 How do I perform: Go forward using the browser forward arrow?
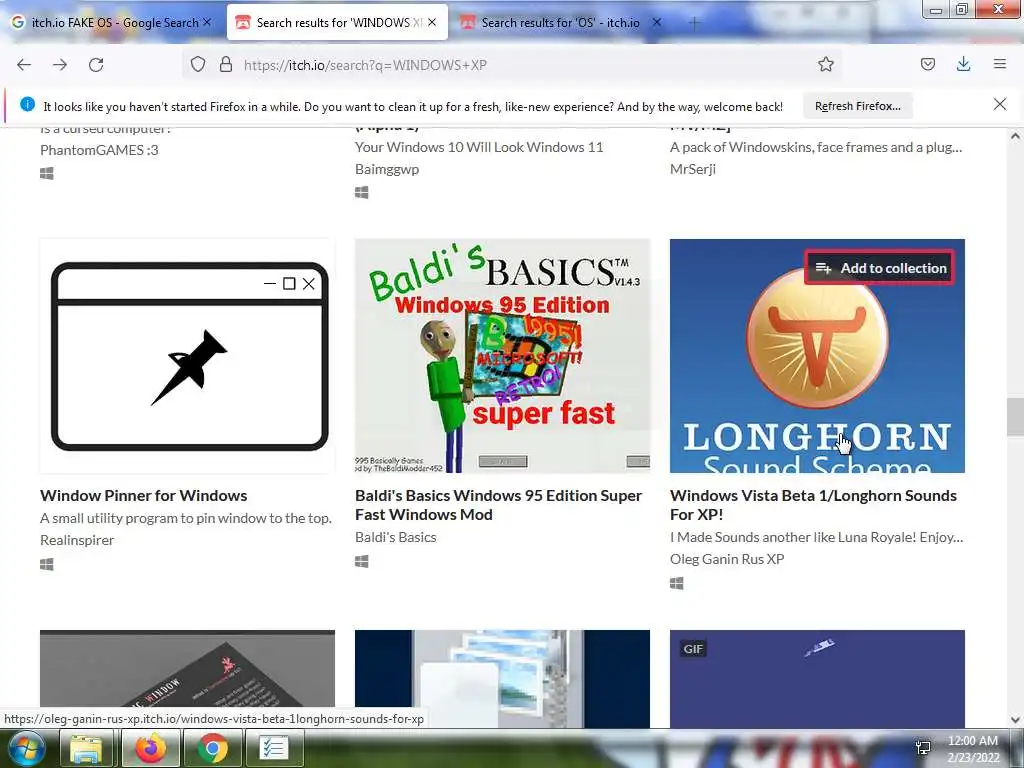60,65
